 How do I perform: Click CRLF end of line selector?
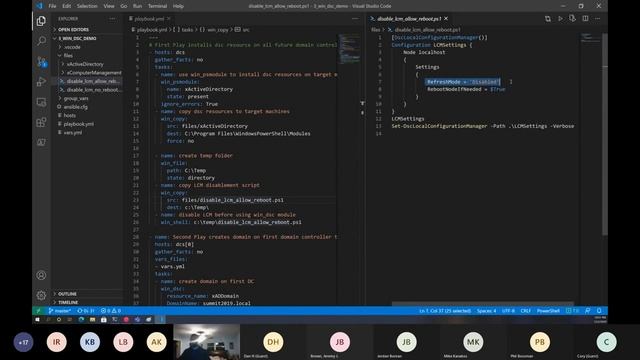tap(526, 311)
